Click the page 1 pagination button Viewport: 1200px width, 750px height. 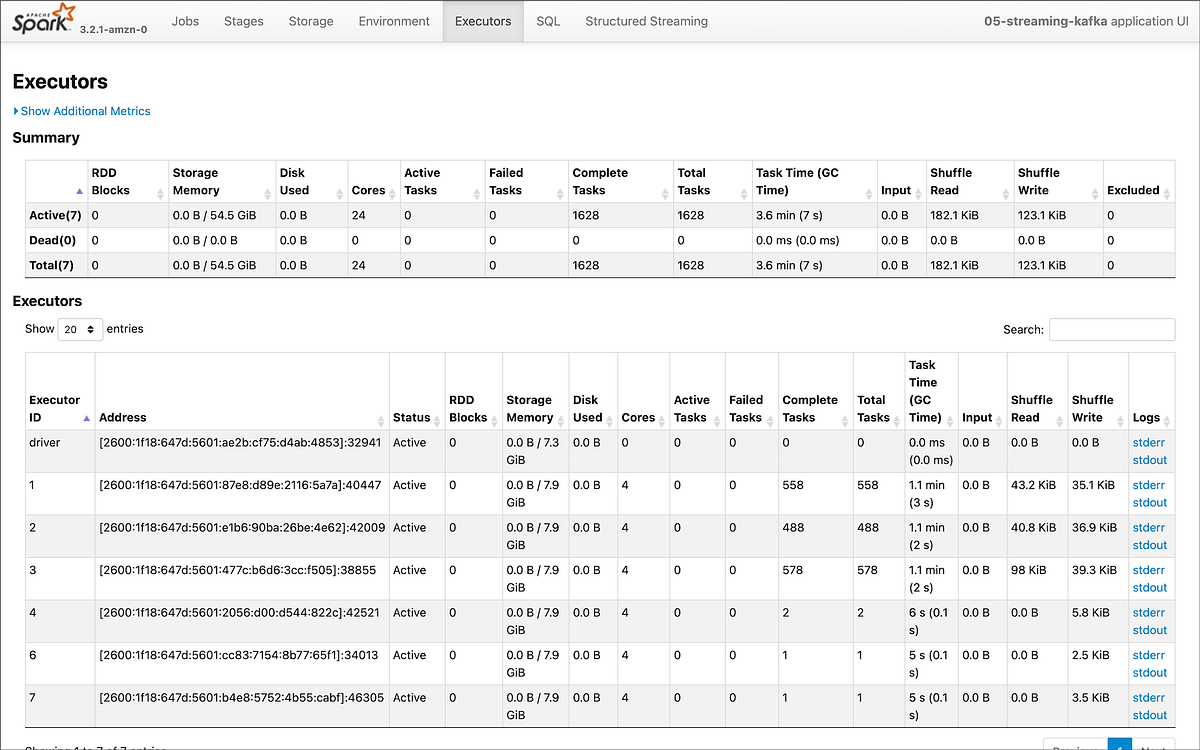pyautogui.click(x=1120, y=745)
